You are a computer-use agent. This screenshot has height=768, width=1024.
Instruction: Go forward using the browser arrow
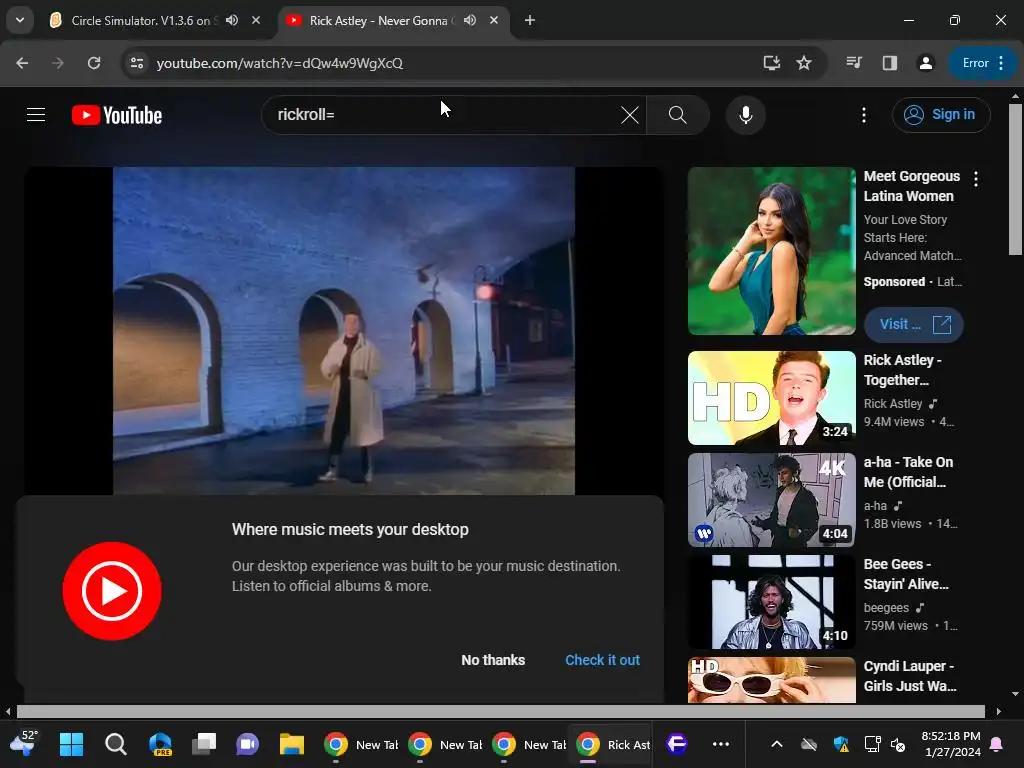tap(57, 63)
